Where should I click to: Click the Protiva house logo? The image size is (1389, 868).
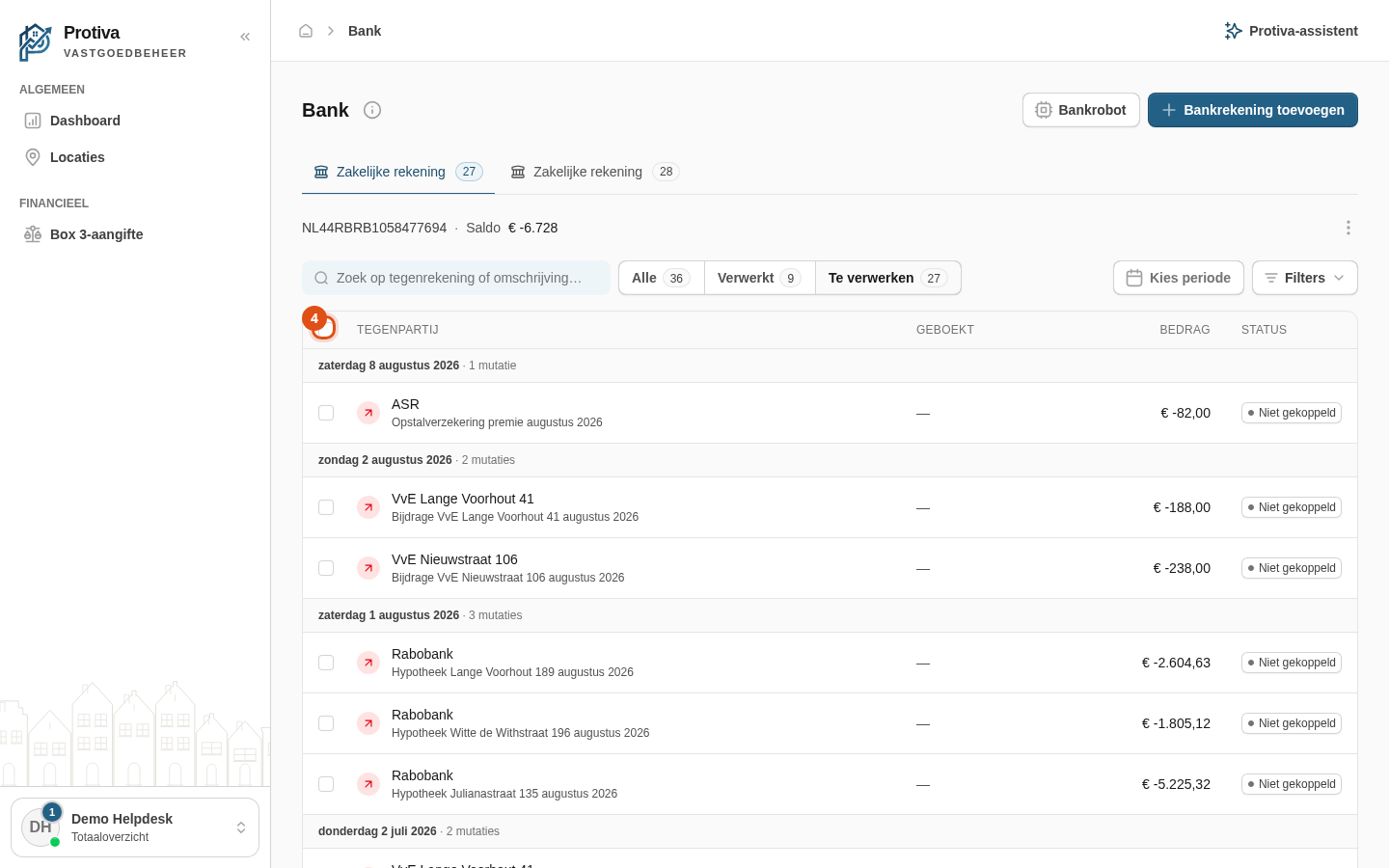coord(36,42)
